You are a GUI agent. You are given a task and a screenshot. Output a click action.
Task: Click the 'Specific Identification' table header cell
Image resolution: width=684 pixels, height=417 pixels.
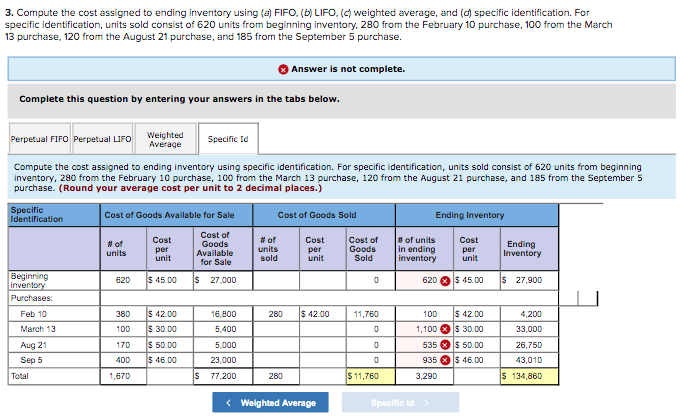[x=54, y=215]
